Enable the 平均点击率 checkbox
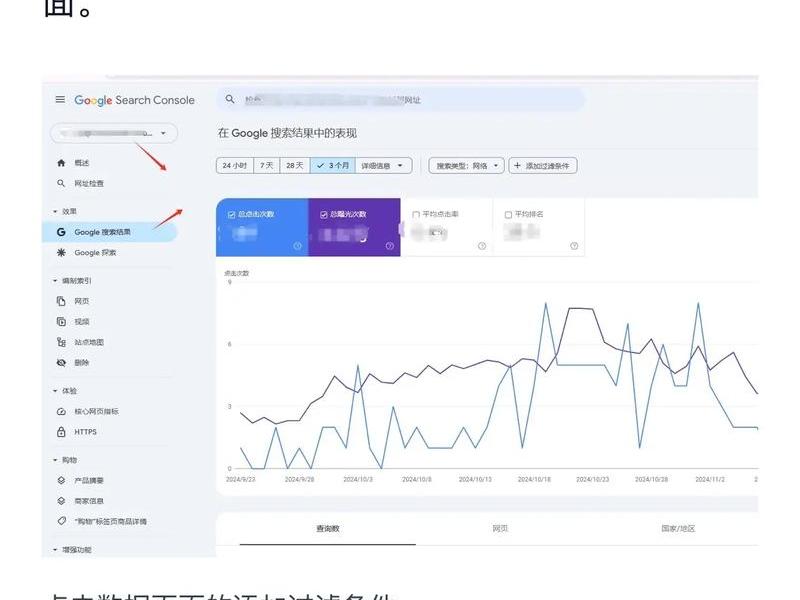800x600 pixels. pyautogui.click(x=416, y=215)
